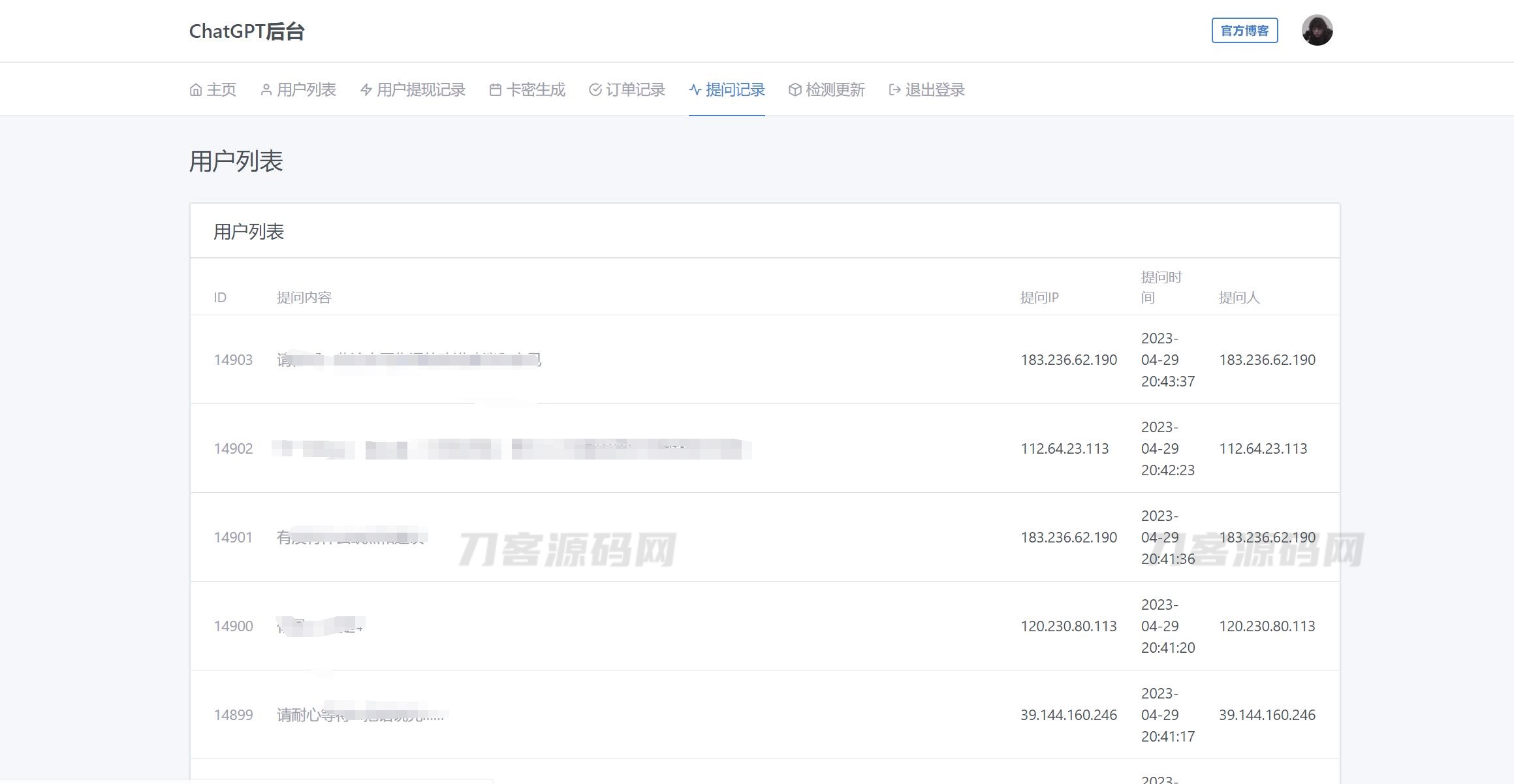Click the lightning icon beside 用户提现记录

pos(366,90)
